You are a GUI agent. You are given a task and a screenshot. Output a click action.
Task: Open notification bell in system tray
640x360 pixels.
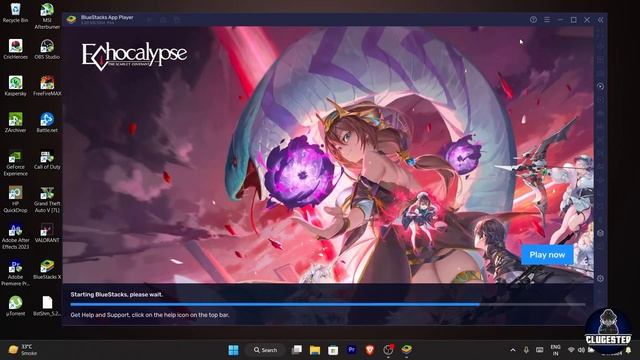(629, 351)
